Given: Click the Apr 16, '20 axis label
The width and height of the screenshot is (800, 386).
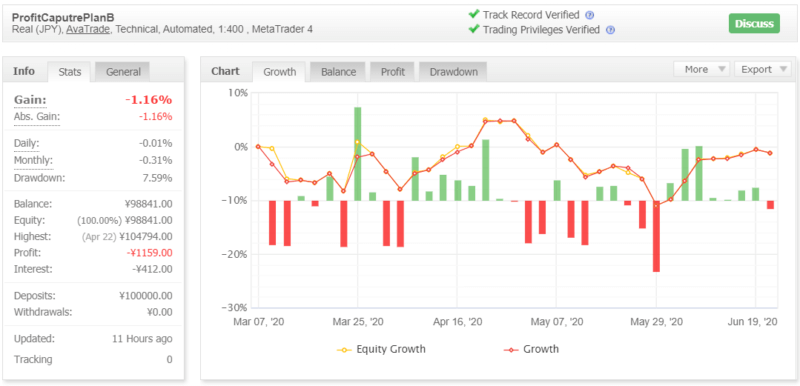Looking at the screenshot, I should 457,322.
